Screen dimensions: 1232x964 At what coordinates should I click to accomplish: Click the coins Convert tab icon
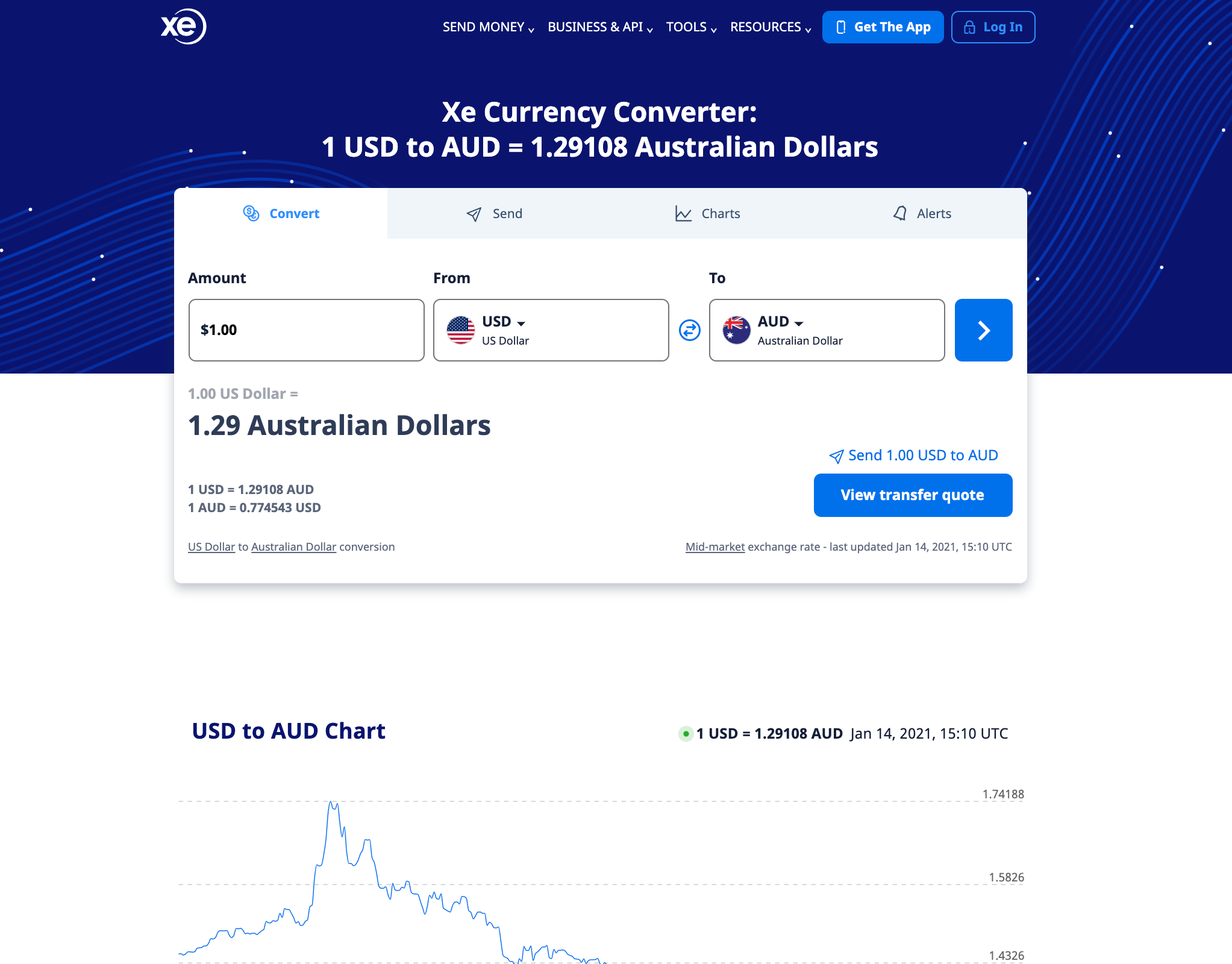point(251,213)
